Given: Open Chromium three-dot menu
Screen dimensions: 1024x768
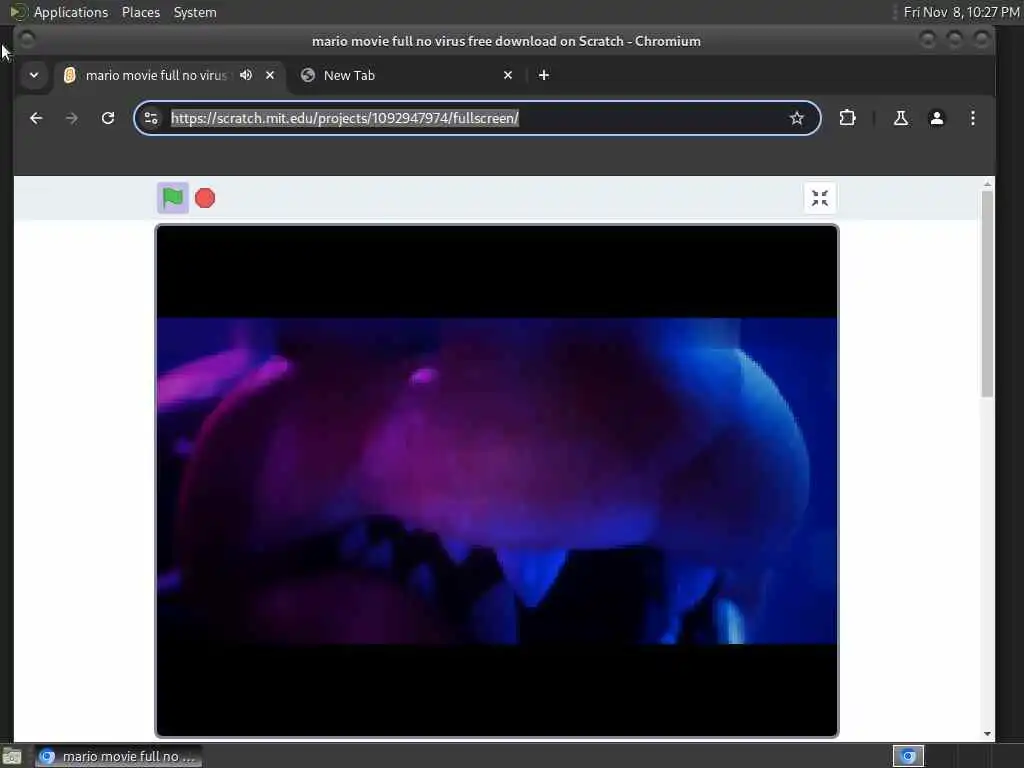Looking at the screenshot, I should [x=972, y=118].
